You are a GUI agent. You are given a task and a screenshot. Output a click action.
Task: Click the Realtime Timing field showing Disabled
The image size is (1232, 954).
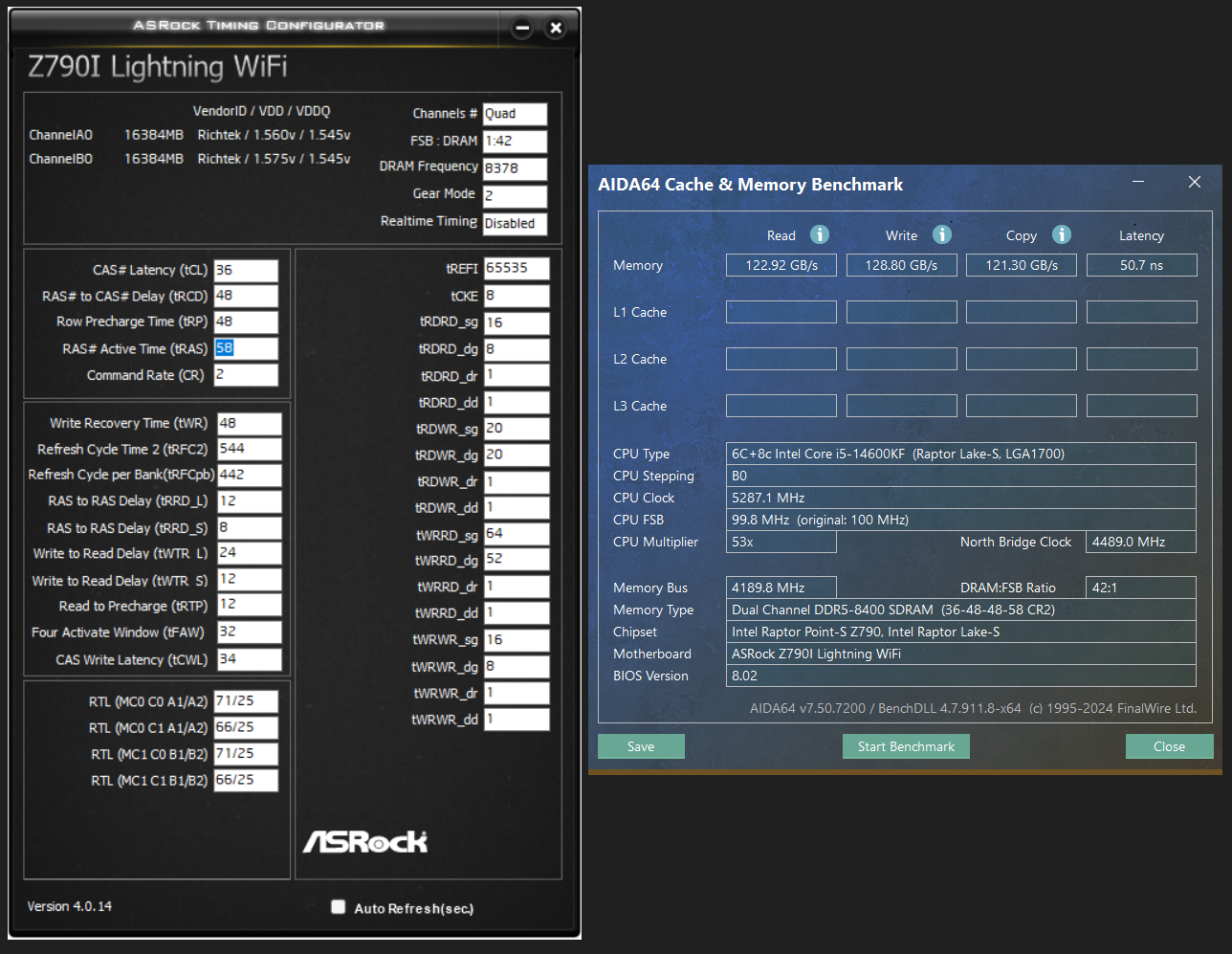515,223
